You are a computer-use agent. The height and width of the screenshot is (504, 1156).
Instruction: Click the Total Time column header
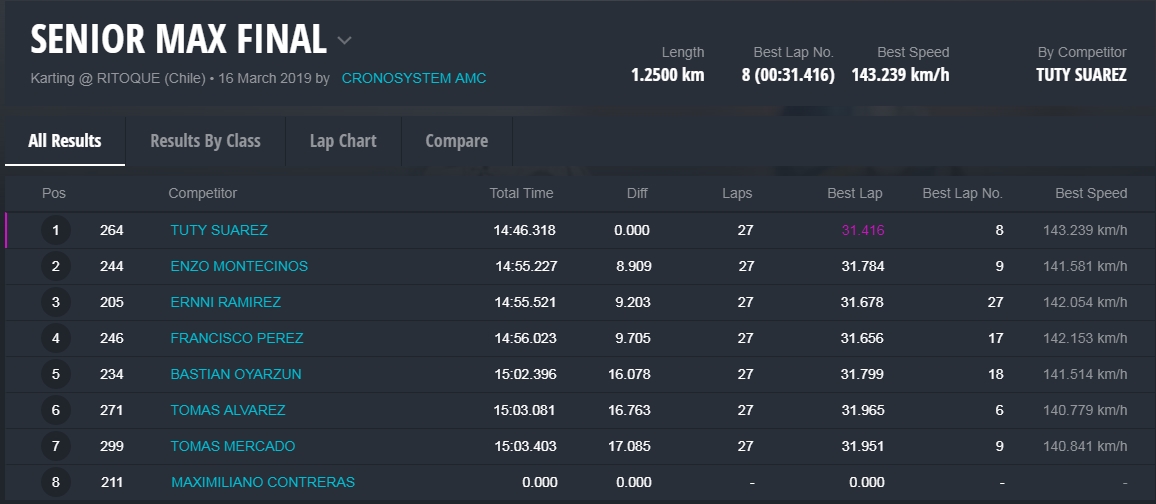pyautogui.click(x=521, y=193)
